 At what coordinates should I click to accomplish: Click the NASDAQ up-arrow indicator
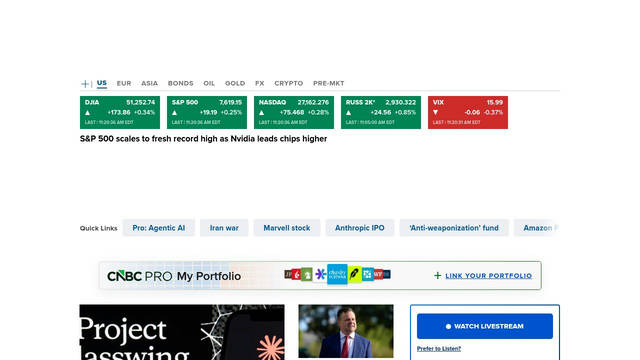[x=261, y=113]
